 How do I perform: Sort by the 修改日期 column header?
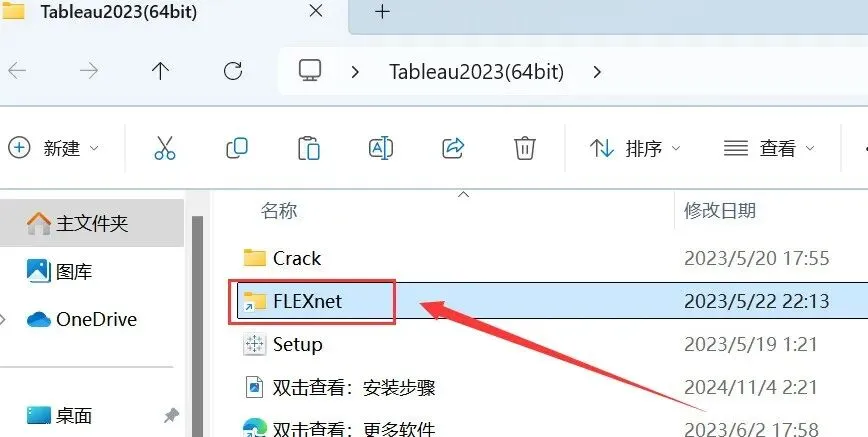point(720,210)
